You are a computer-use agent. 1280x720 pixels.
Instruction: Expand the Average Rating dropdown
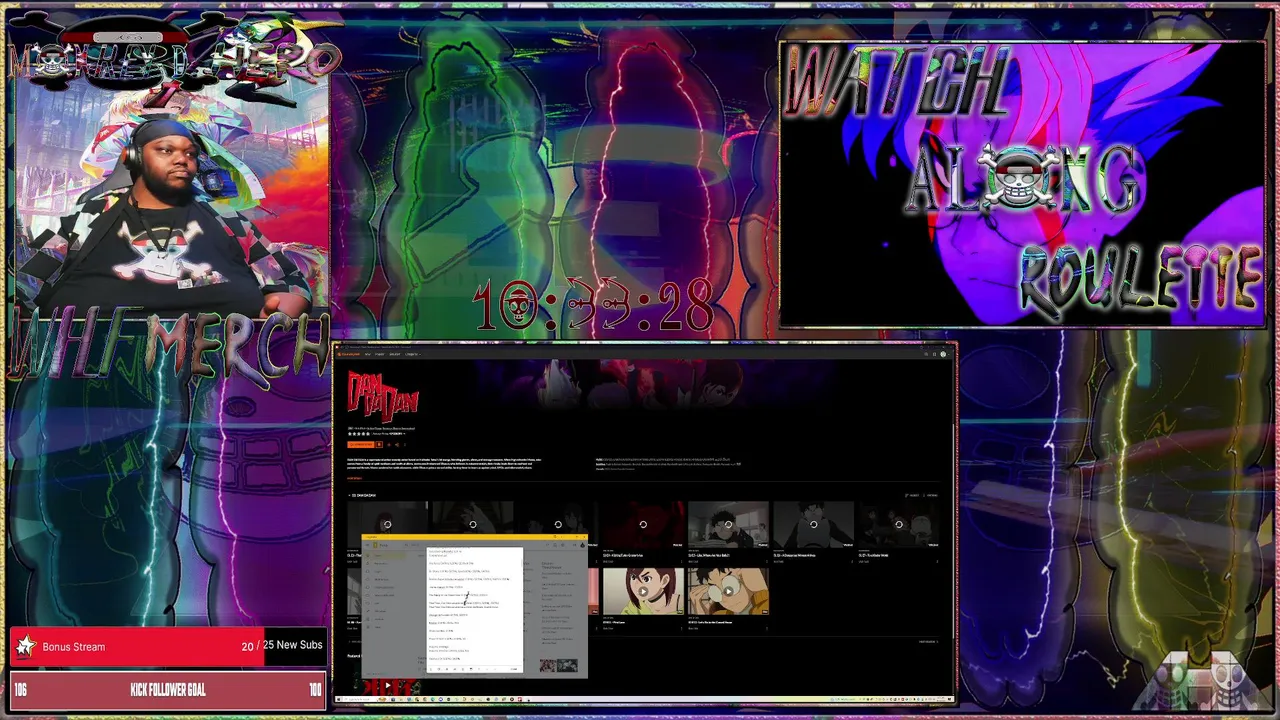[x=388, y=434]
